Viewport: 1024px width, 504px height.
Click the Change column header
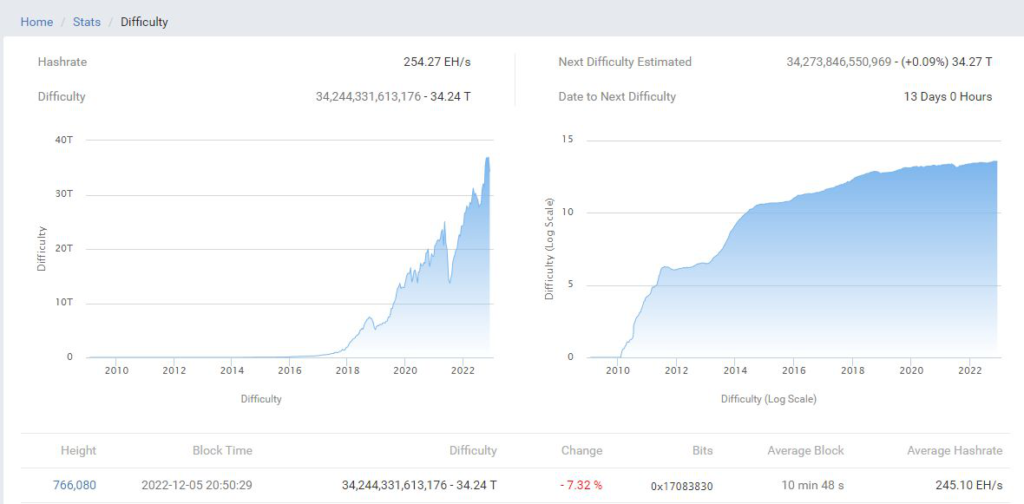[581, 451]
